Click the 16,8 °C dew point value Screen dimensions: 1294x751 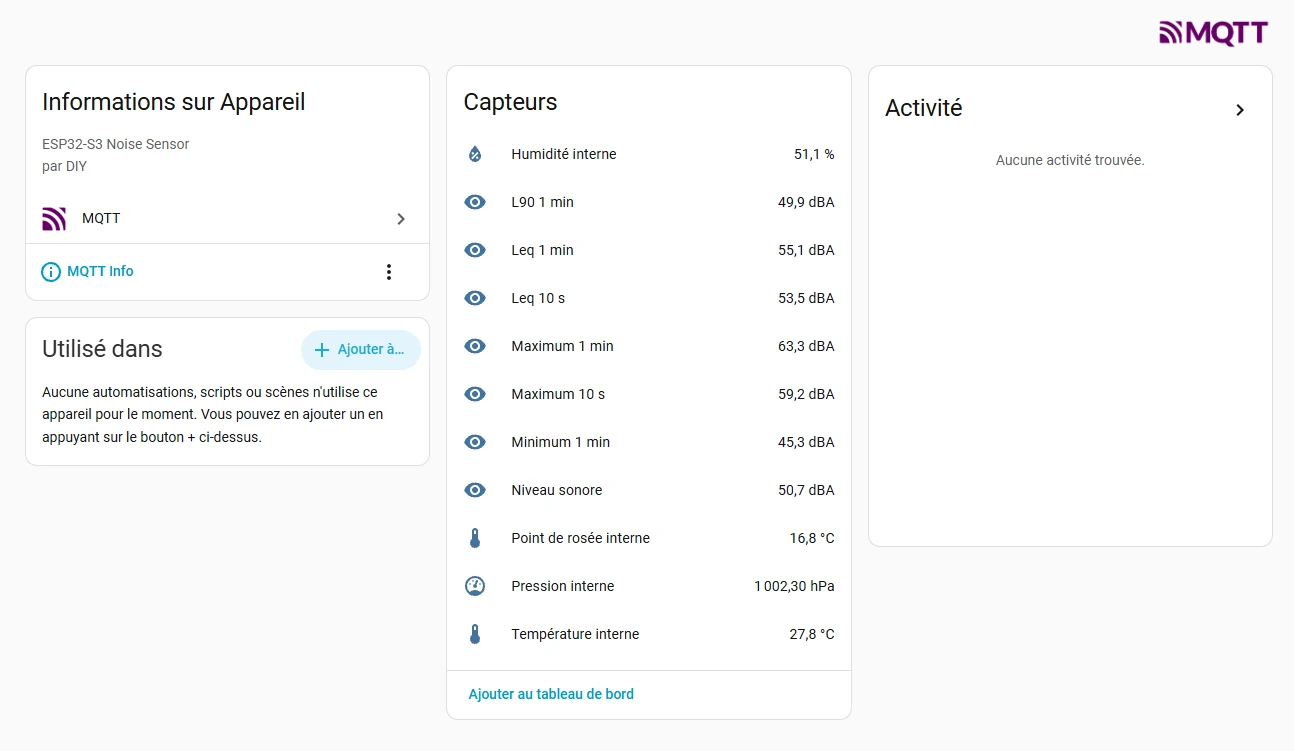point(812,538)
